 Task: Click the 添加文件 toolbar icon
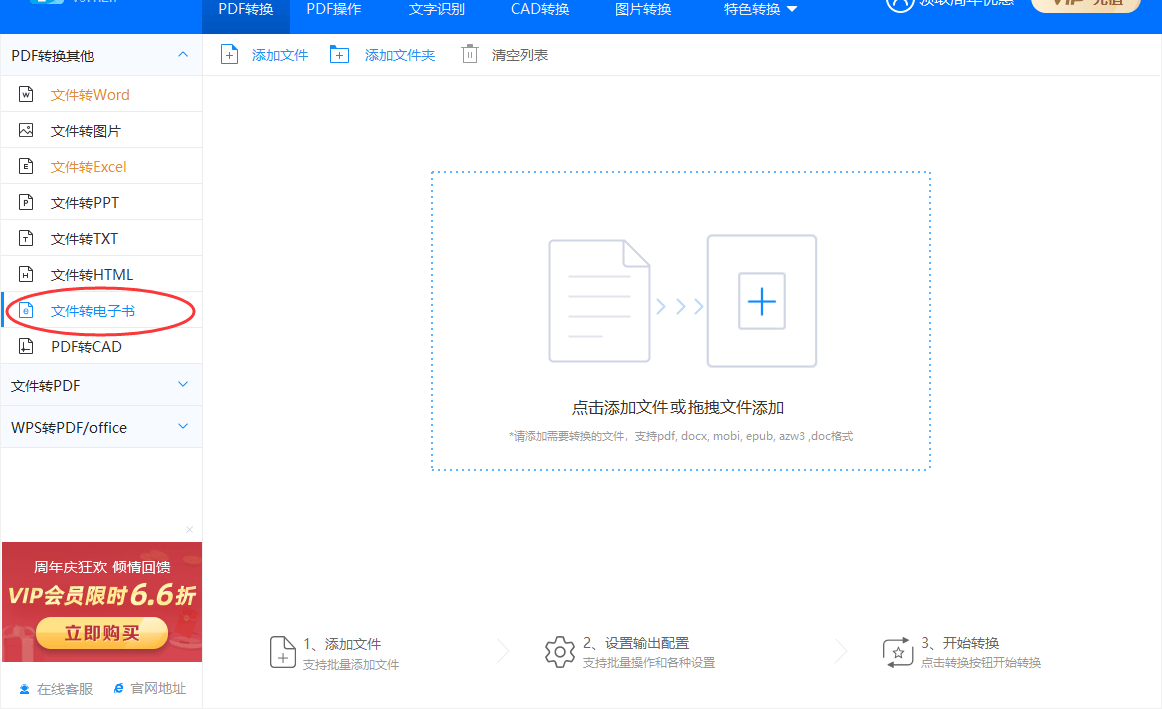coord(229,54)
